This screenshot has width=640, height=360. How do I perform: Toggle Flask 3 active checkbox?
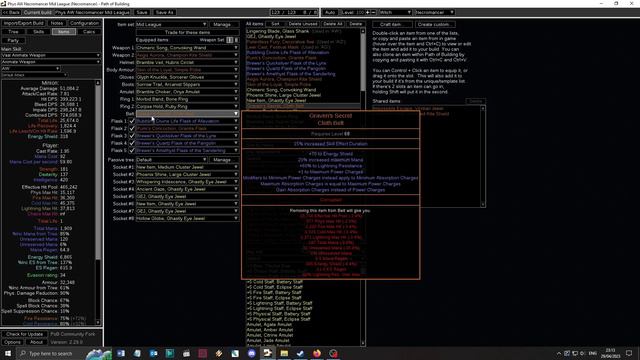(x=132, y=136)
